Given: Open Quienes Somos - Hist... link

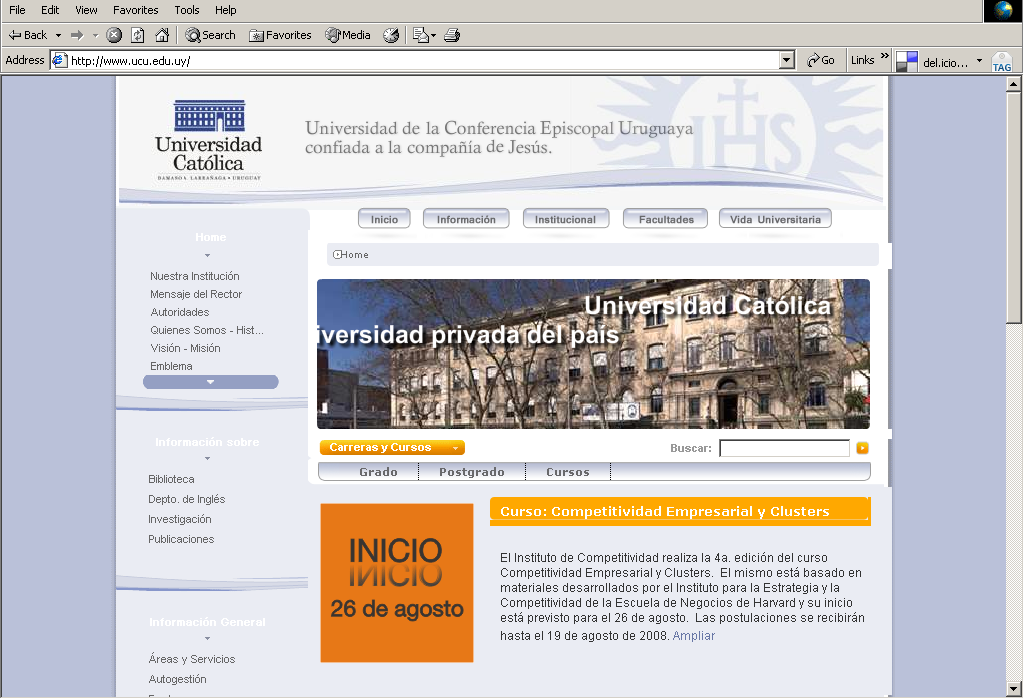Looking at the screenshot, I should click(x=207, y=330).
